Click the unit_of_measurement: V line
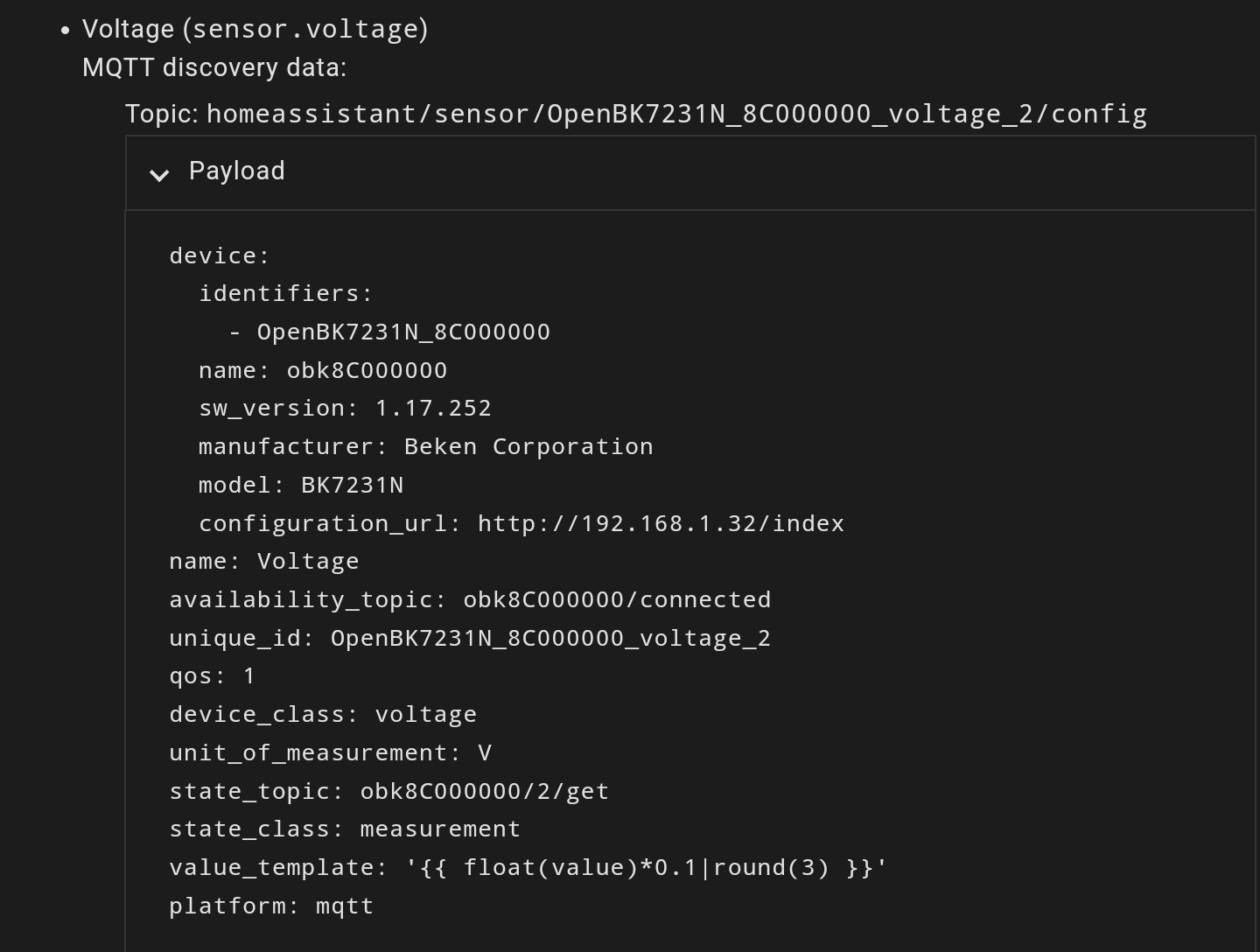This screenshot has width=1260, height=952. pyautogui.click(x=330, y=752)
